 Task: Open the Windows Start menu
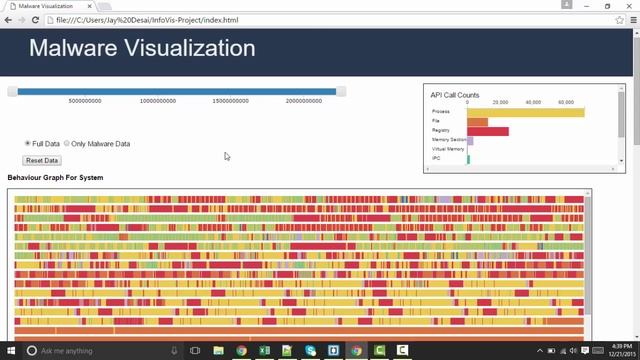point(11,351)
